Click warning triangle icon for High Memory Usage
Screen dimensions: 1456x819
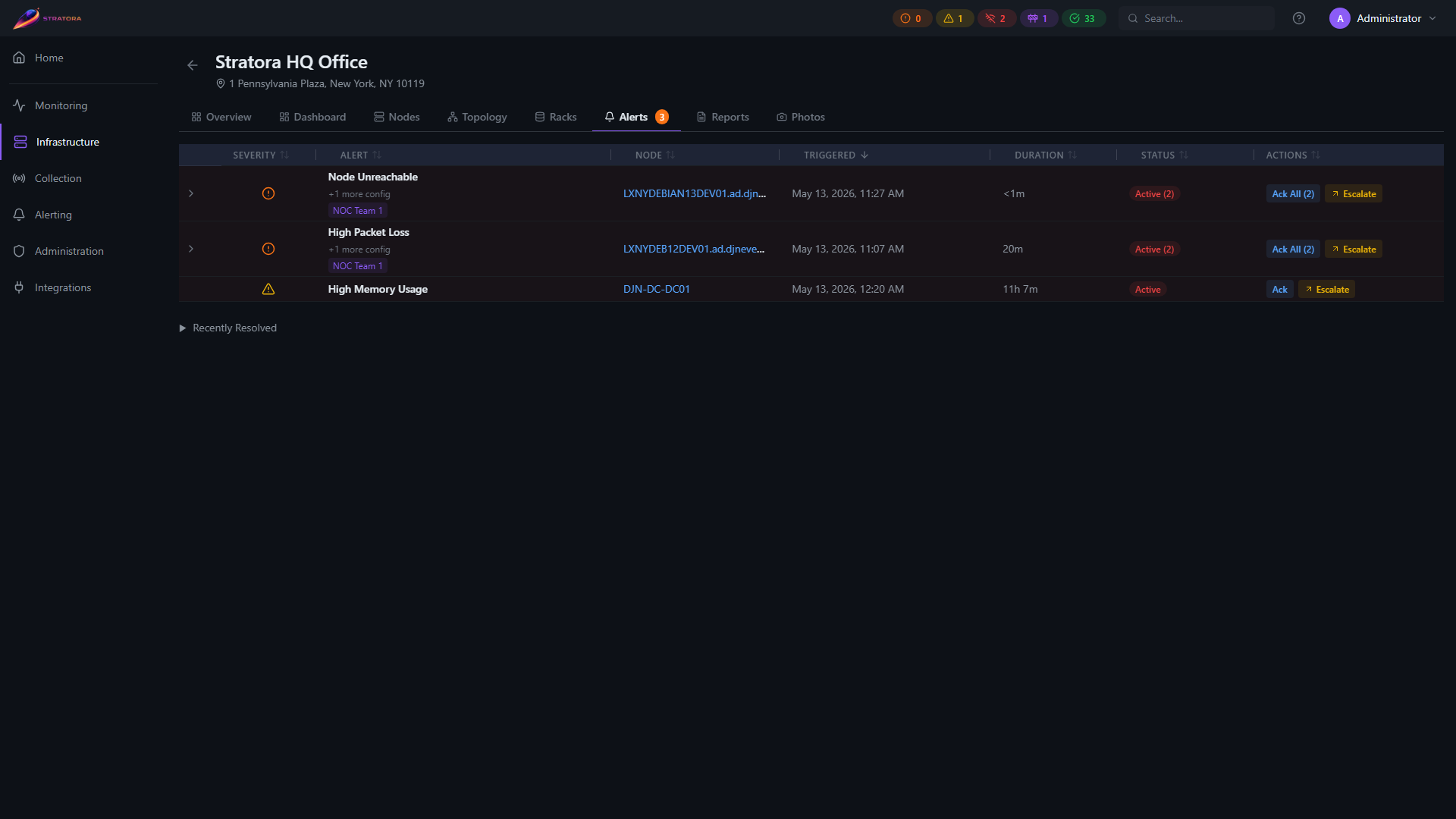(x=268, y=289)
